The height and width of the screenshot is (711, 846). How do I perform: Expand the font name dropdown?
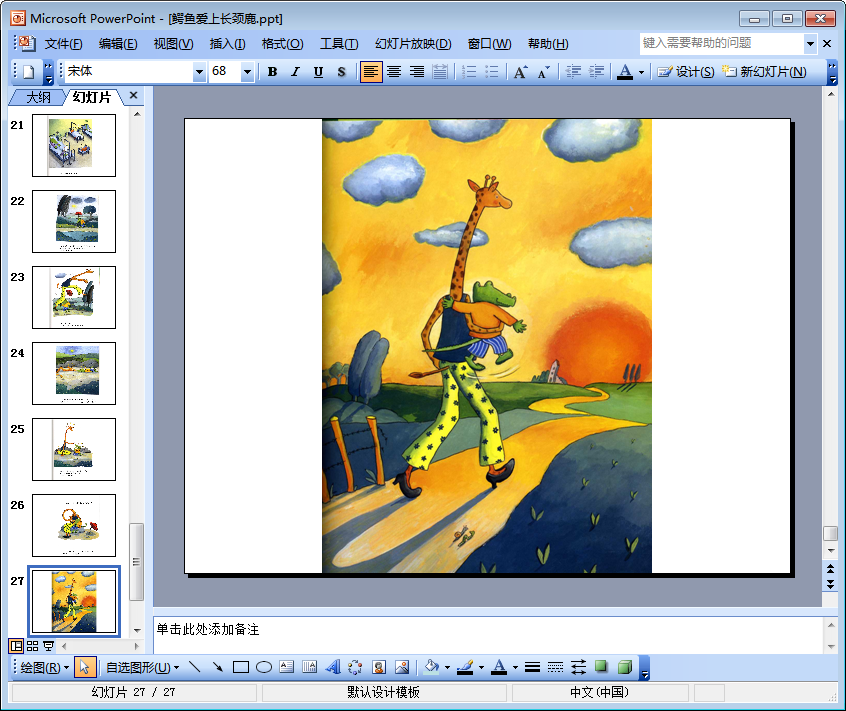199,72
